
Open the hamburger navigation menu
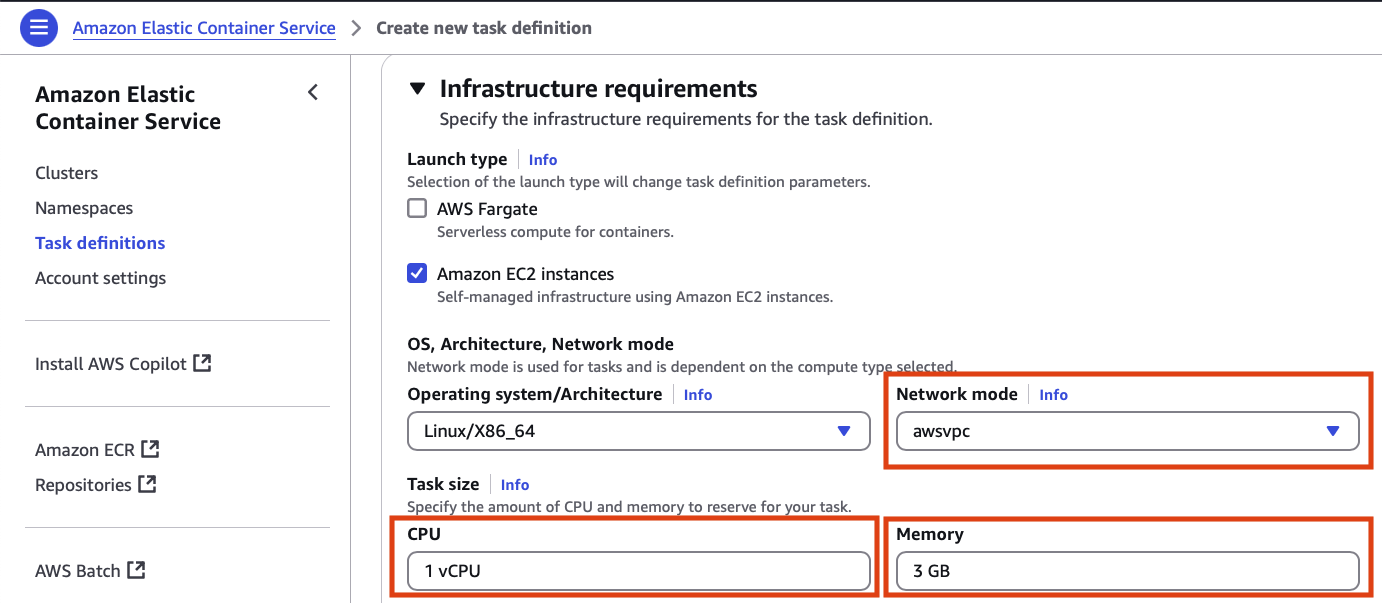coord(39,28)
